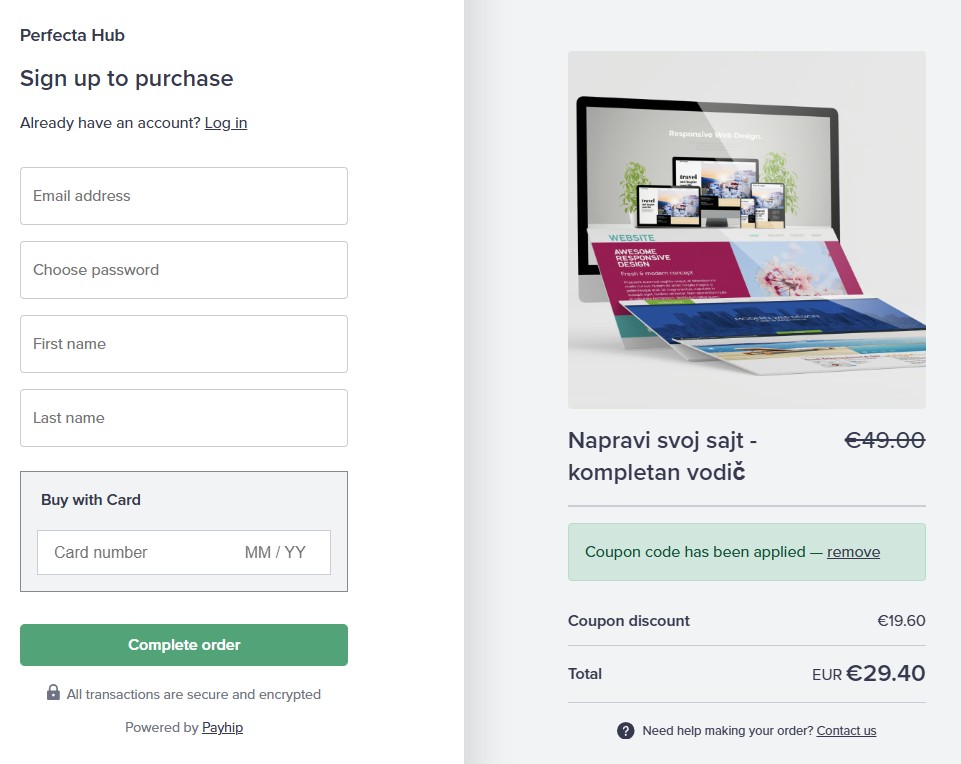Click the Contact us link
961x764 pixels.
(846, 731)
